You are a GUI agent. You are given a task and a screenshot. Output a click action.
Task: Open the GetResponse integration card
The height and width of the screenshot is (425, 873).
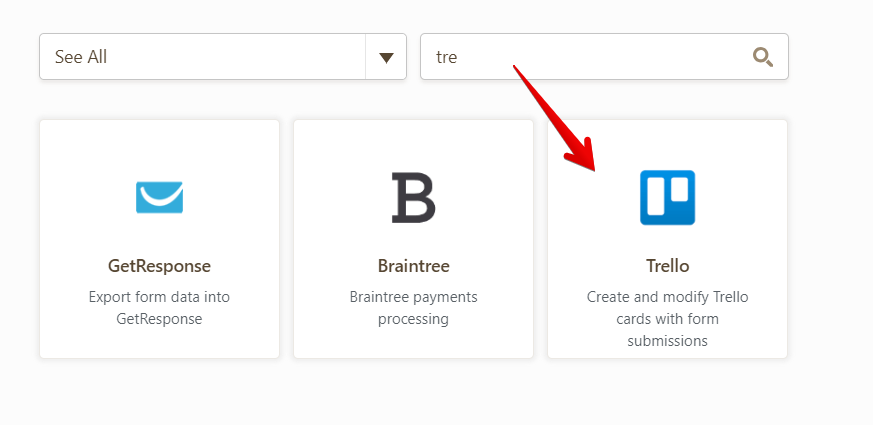point(159,238)
